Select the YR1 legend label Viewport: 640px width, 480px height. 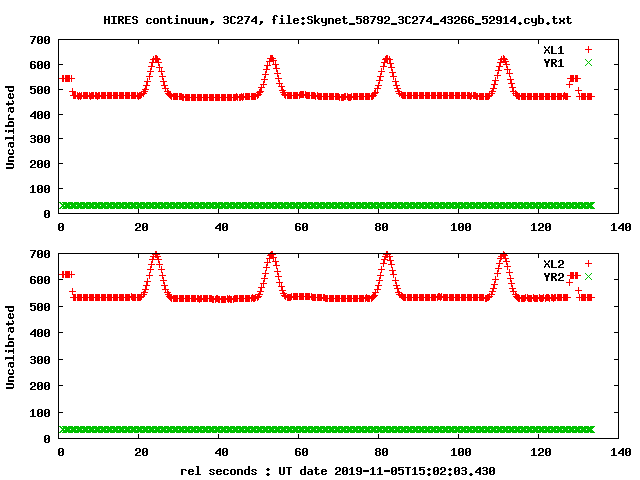click(553, 63)
